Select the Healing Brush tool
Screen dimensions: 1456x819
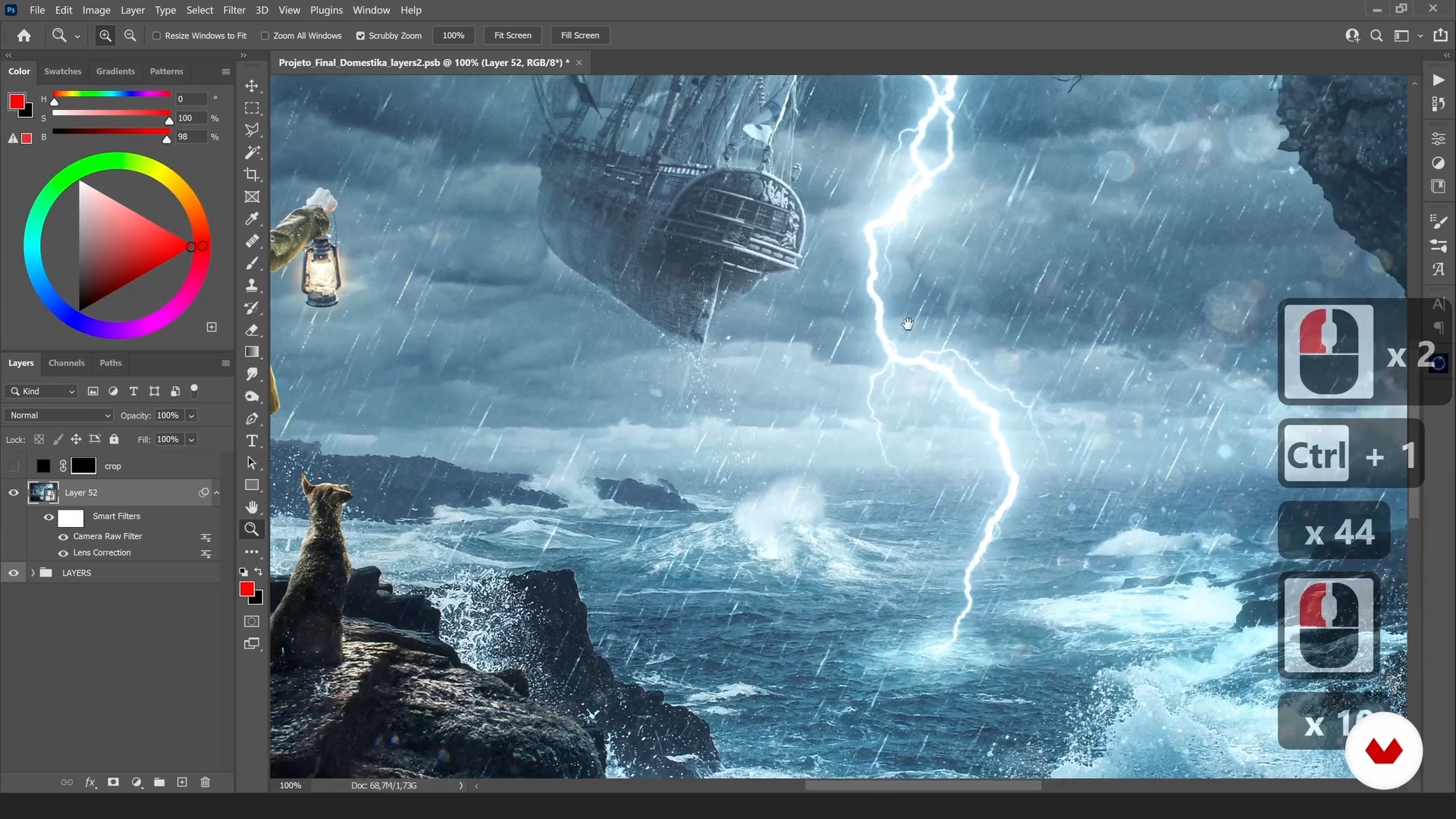coord(252,241)
